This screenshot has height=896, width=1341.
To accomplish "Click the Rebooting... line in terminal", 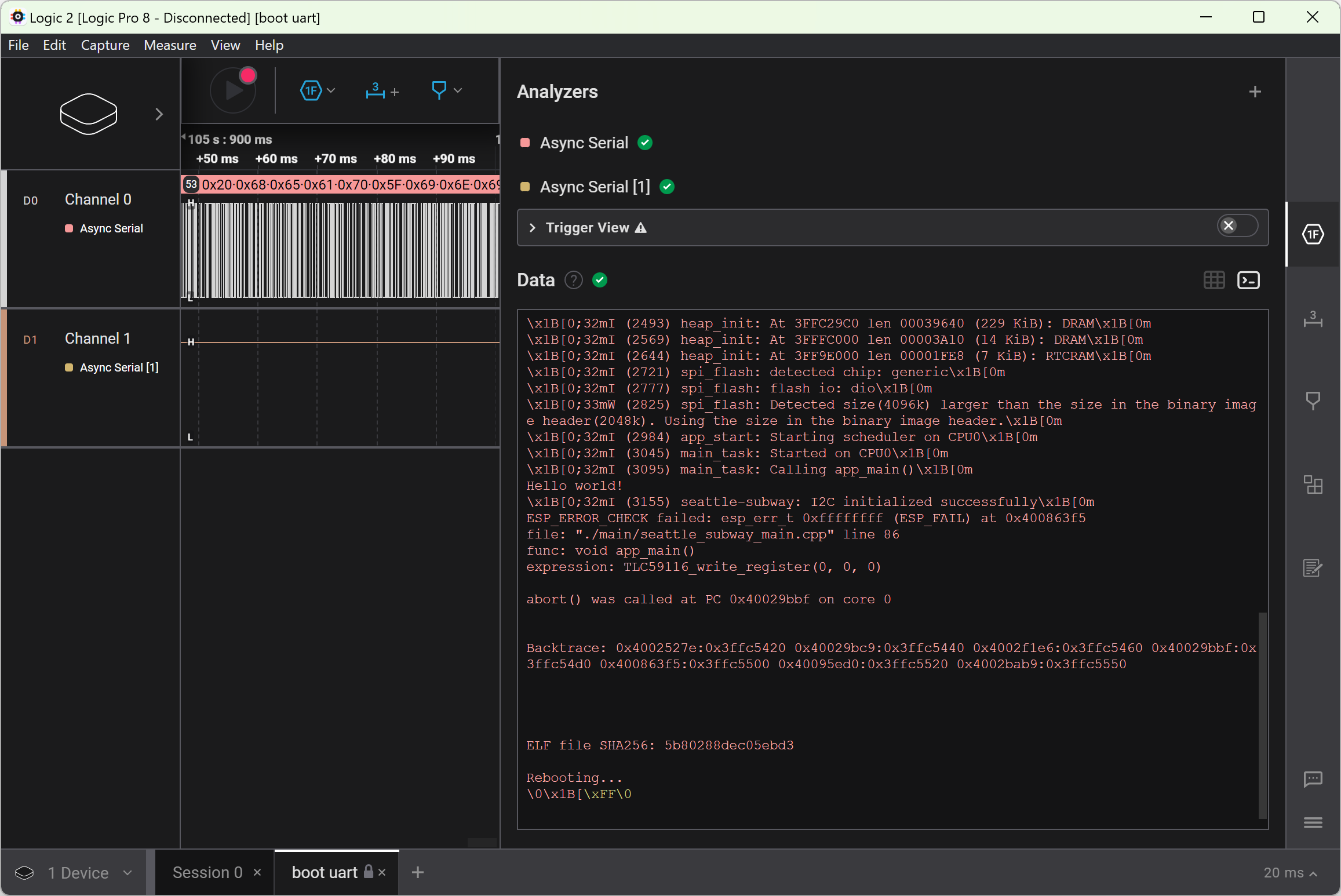I will point(574,778).
